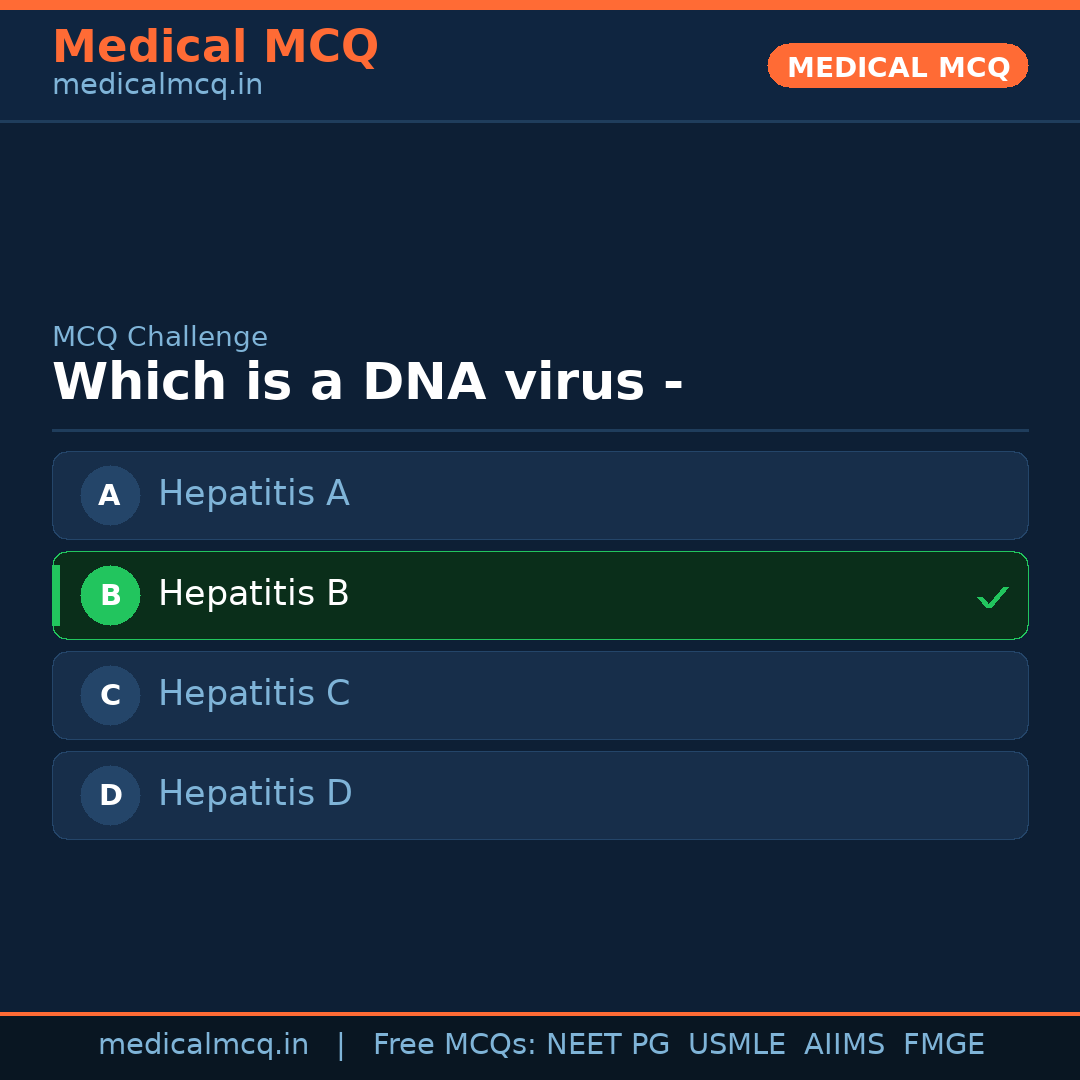
Task: Click the letter C circle icon
Action: pyautogui.click(x=110, y=695)
